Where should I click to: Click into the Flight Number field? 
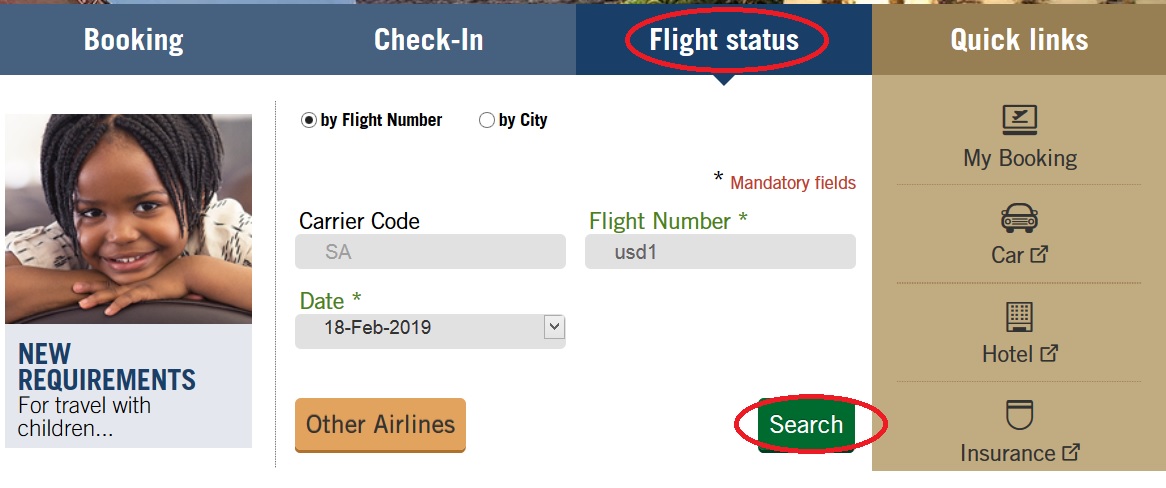click(720, 252)
